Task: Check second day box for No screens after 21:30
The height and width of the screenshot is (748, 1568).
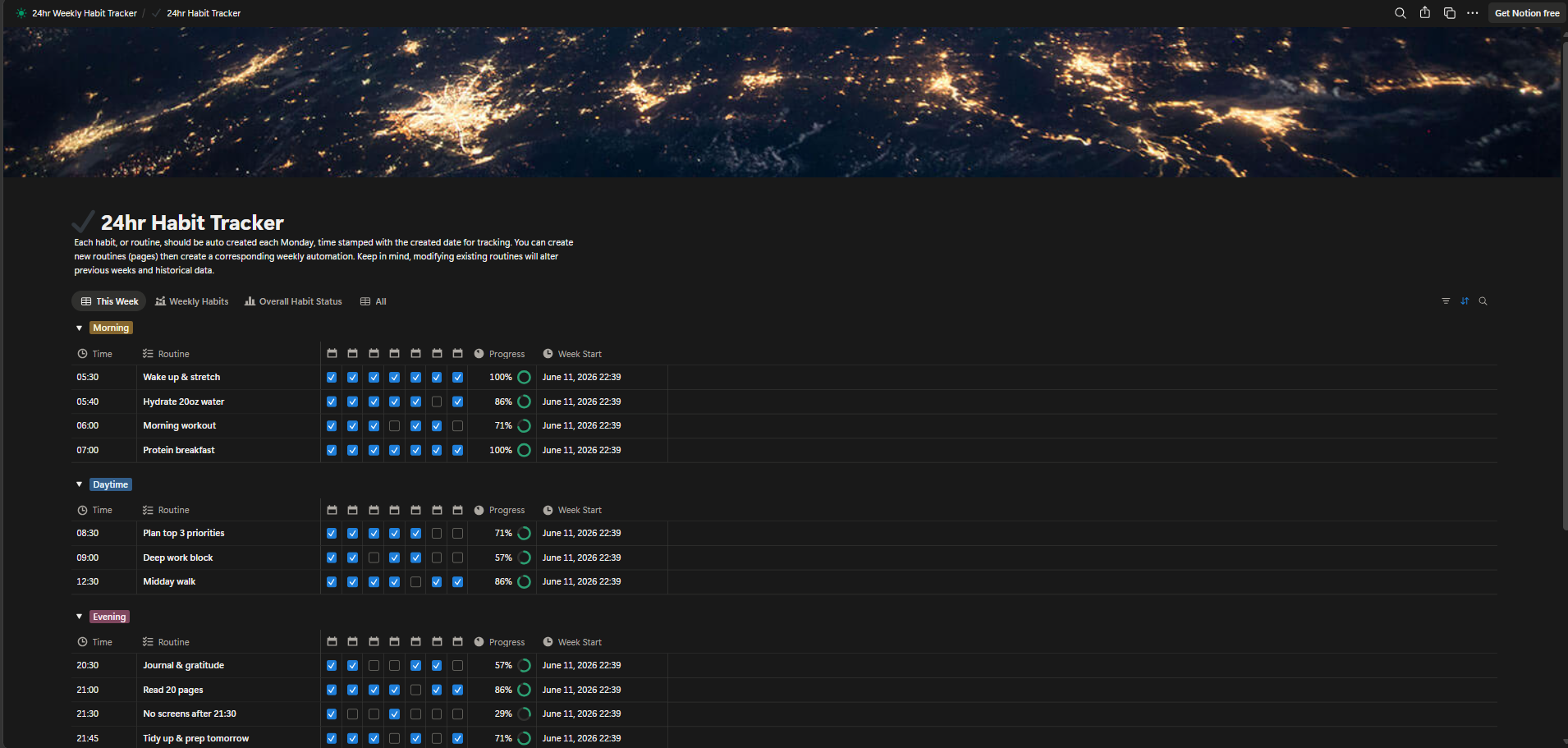Action: [x=352, y=714]
